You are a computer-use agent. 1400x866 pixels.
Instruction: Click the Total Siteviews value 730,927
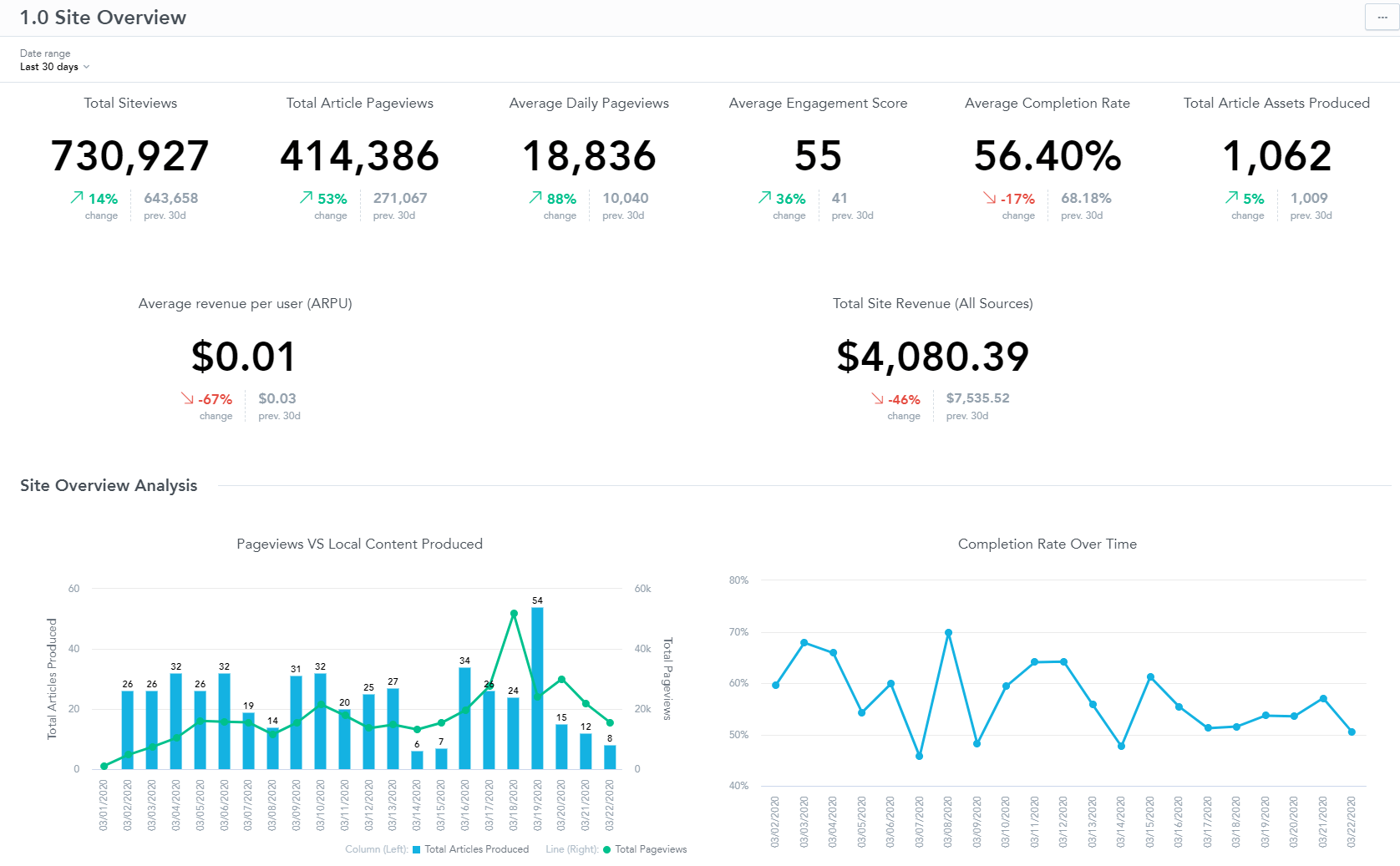point(129,155)
